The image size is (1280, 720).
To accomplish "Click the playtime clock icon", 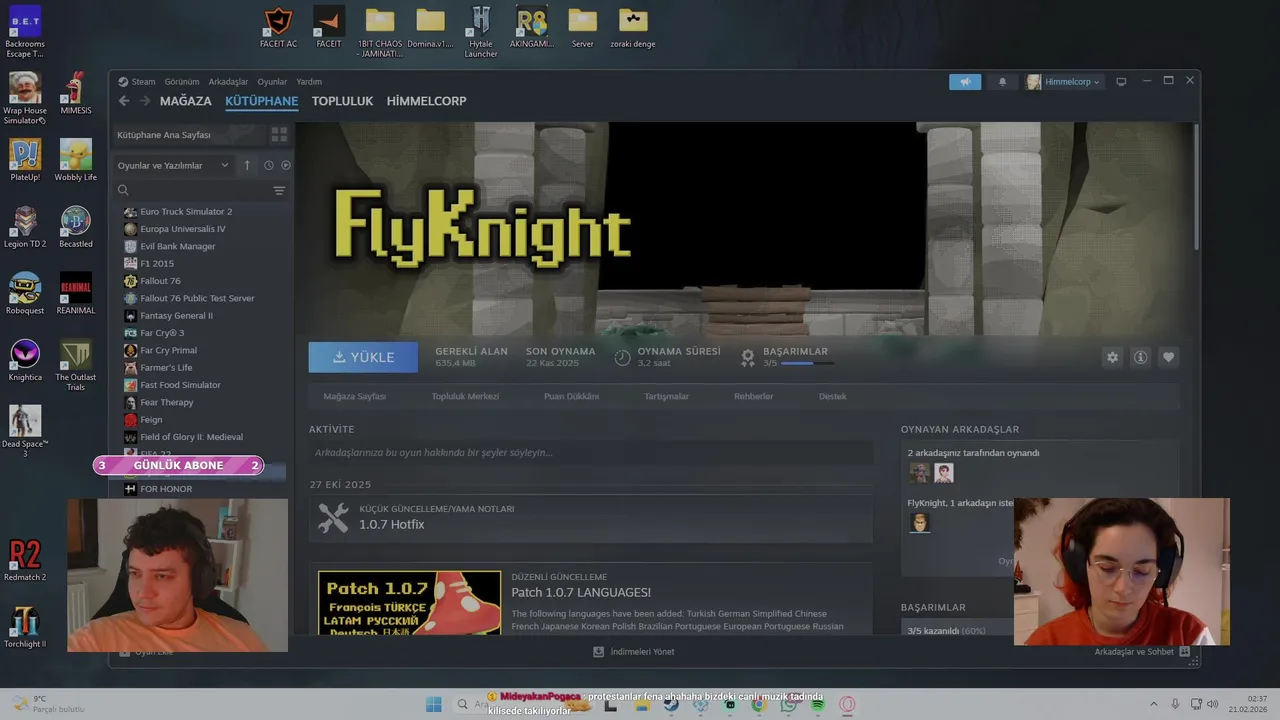I will (x=622, y=357).
